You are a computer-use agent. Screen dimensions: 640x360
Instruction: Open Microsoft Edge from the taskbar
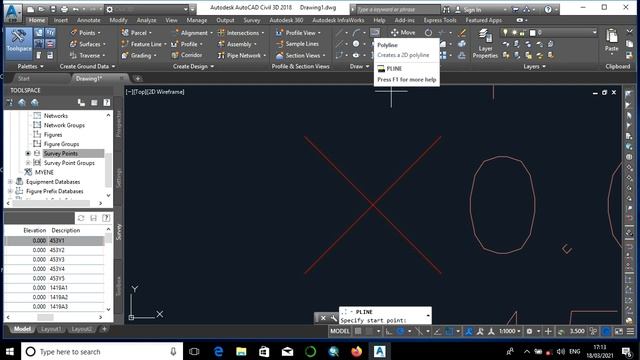coord(218,351)
